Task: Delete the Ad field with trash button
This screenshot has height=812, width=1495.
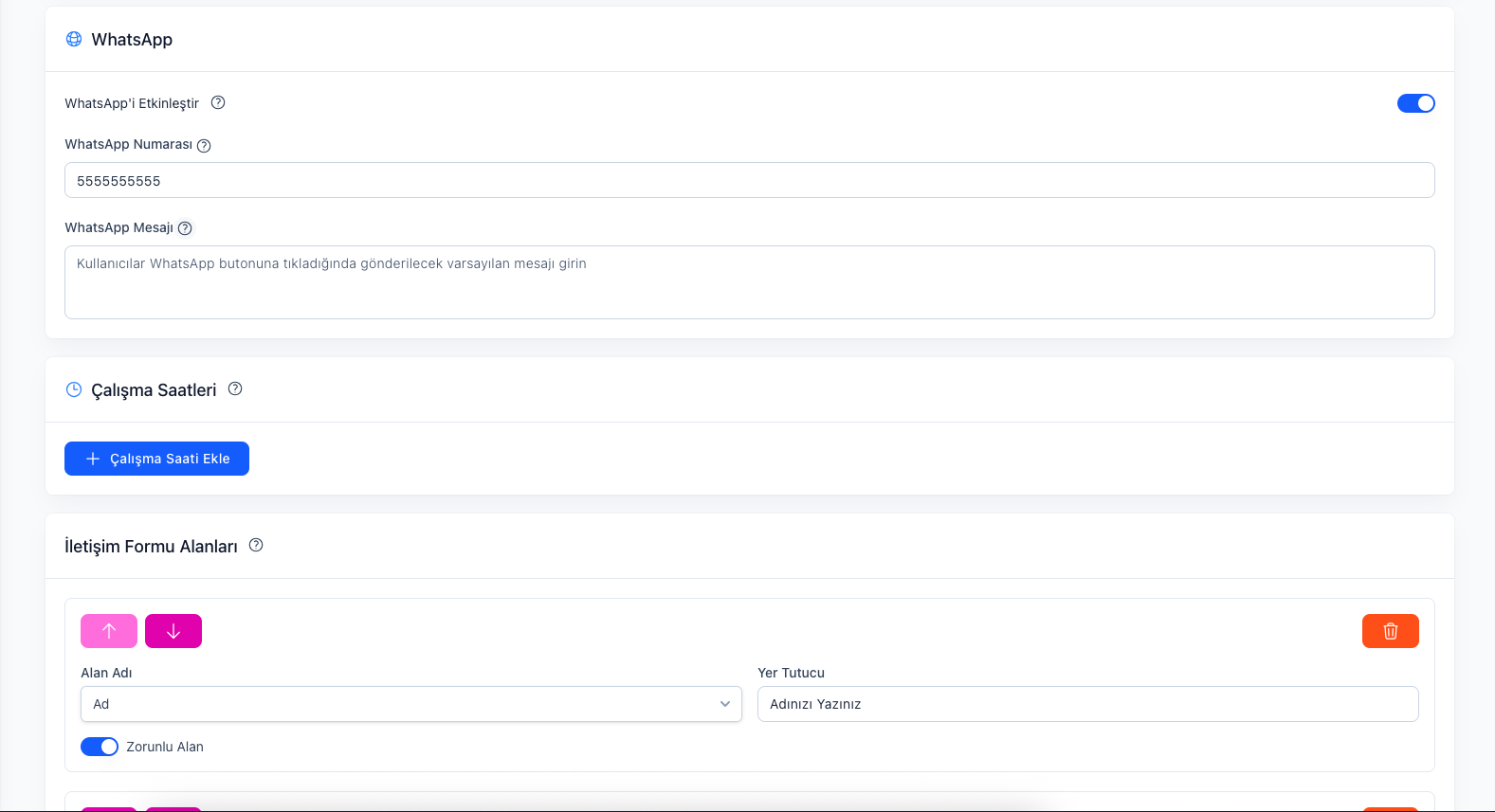Action: point(1391,631)
